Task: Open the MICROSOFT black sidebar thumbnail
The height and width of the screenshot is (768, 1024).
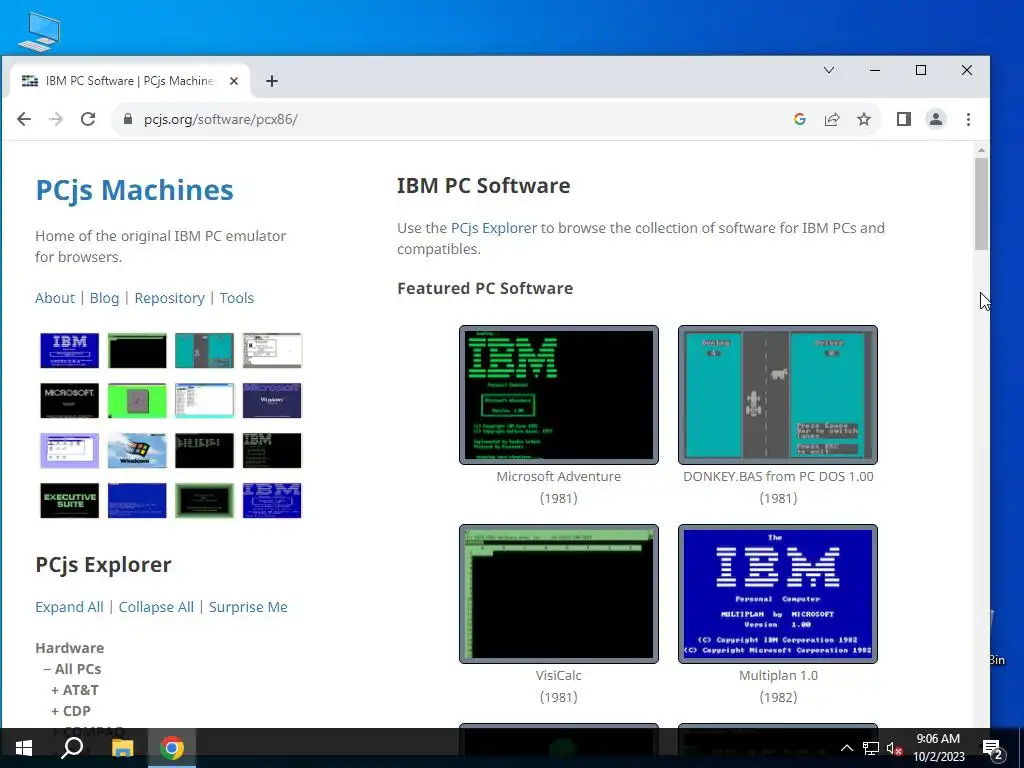Action: click(x=69, y=400)
